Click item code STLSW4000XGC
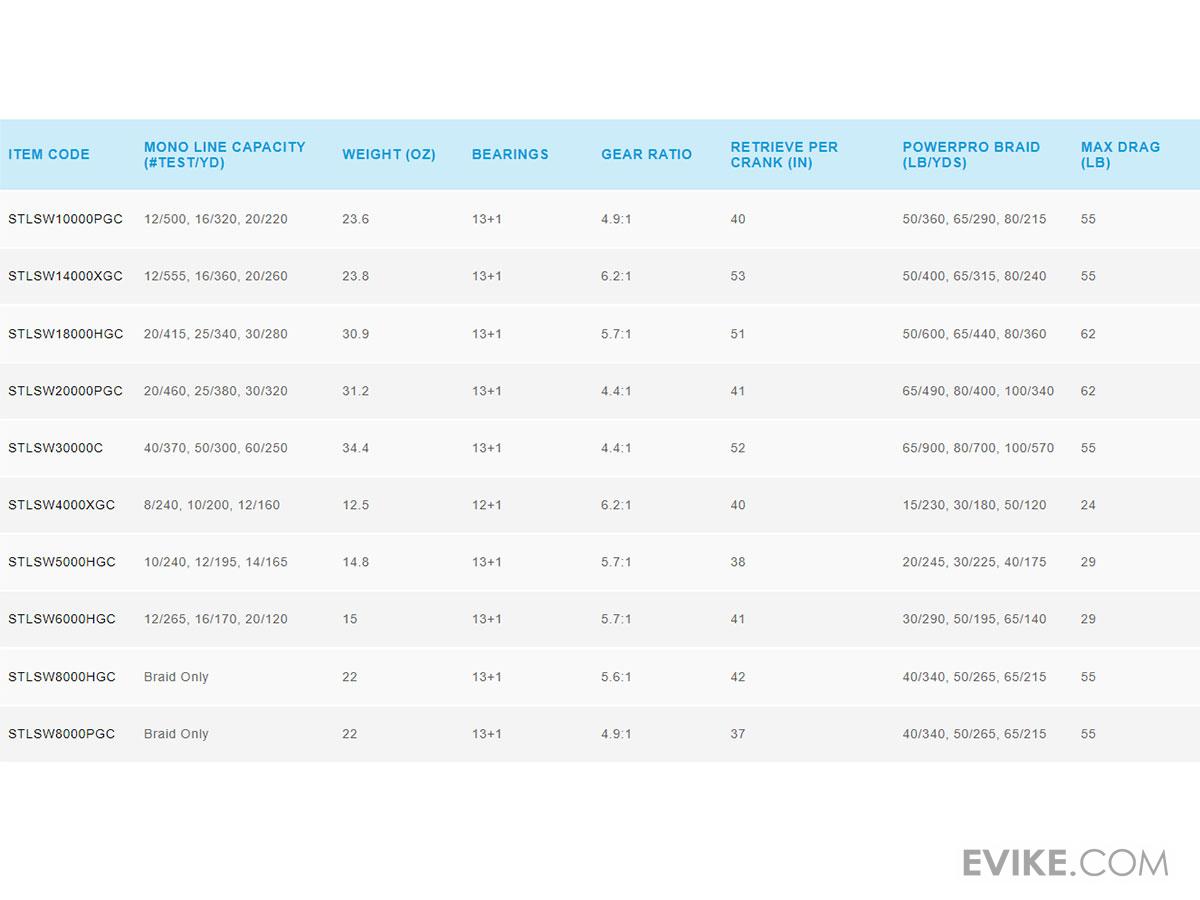 pos(62,505)
